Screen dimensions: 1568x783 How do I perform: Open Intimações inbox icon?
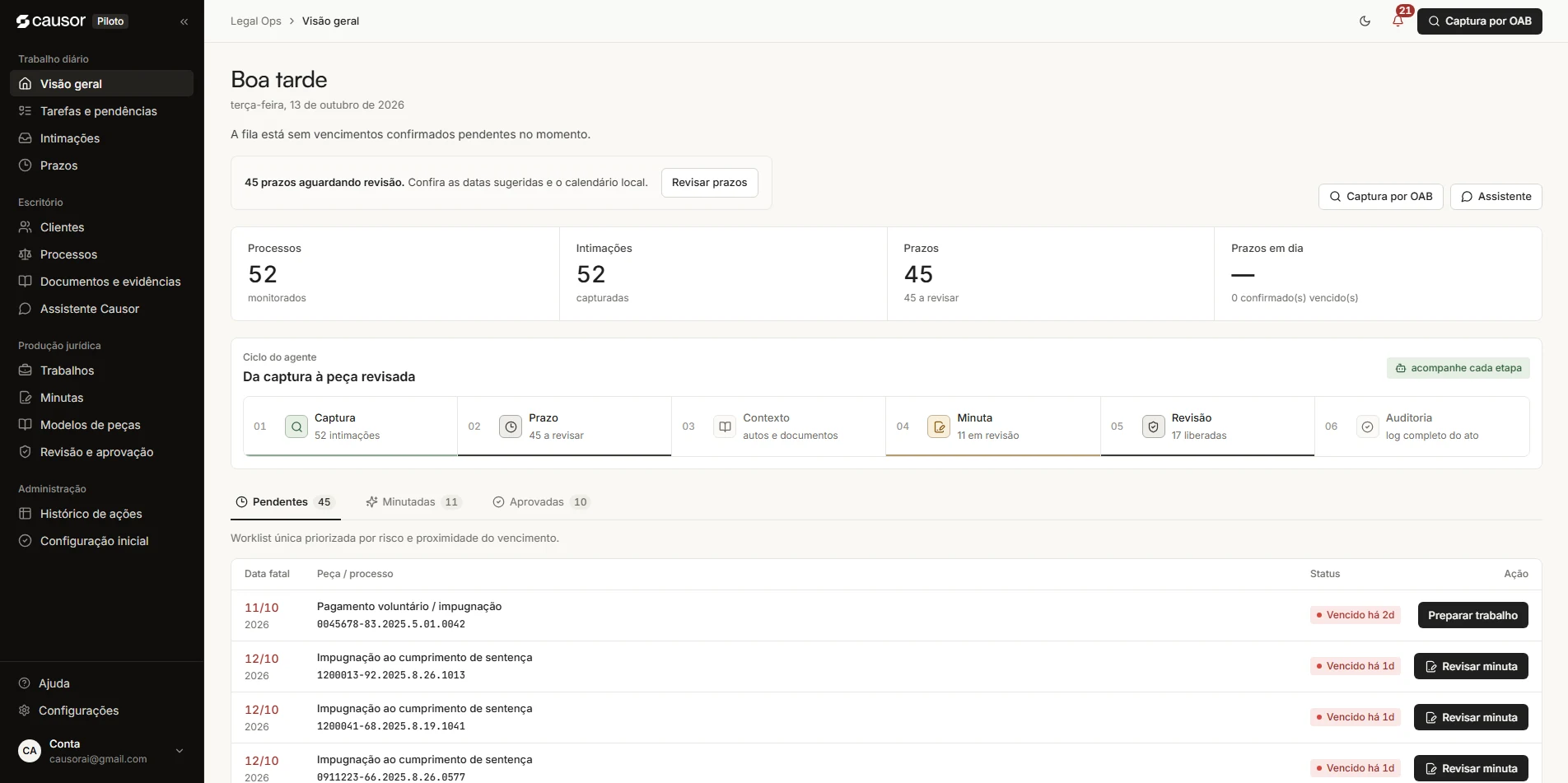(x=26, y=137)
